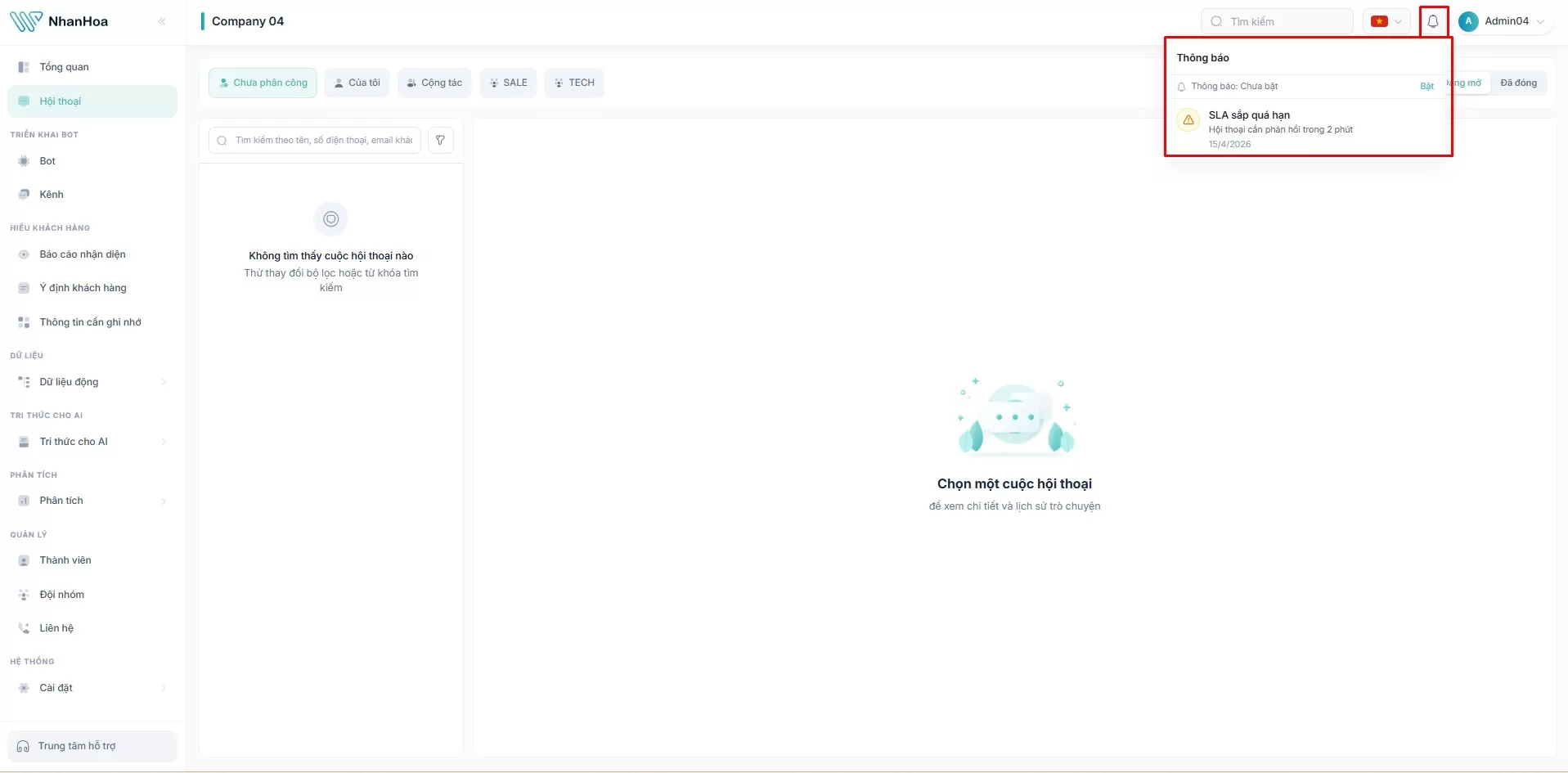Switch to Đã đóng conversations

click(1518, 83)
